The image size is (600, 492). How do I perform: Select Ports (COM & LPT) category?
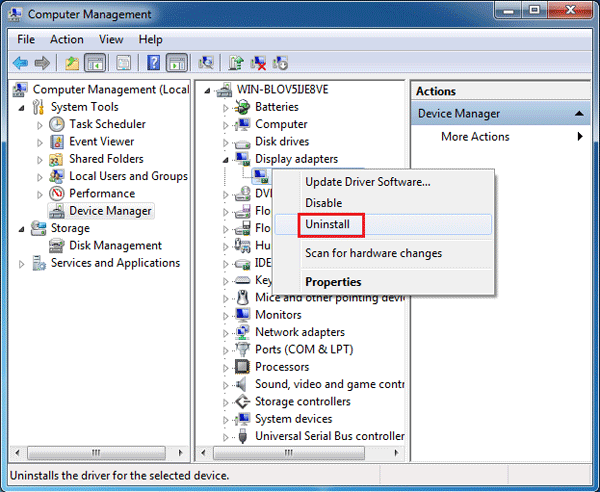tap(304, 349)
